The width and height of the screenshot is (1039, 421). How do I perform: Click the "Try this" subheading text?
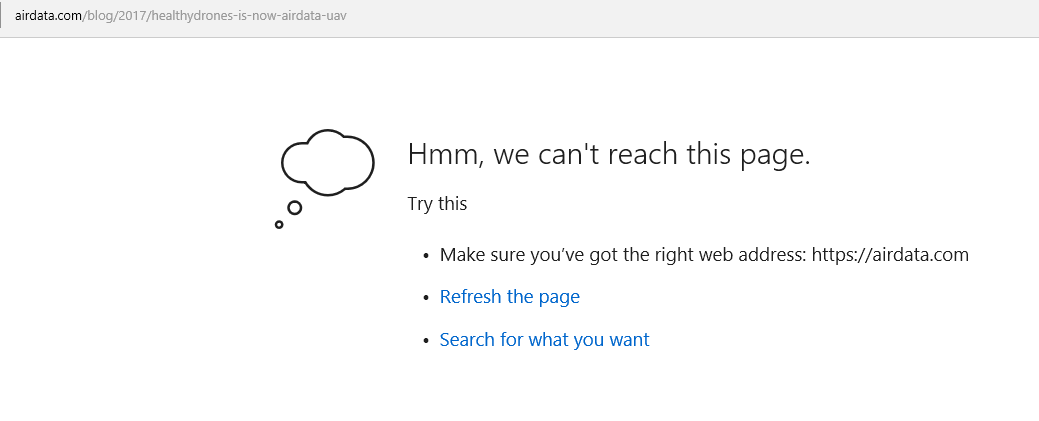click(437, 204)
